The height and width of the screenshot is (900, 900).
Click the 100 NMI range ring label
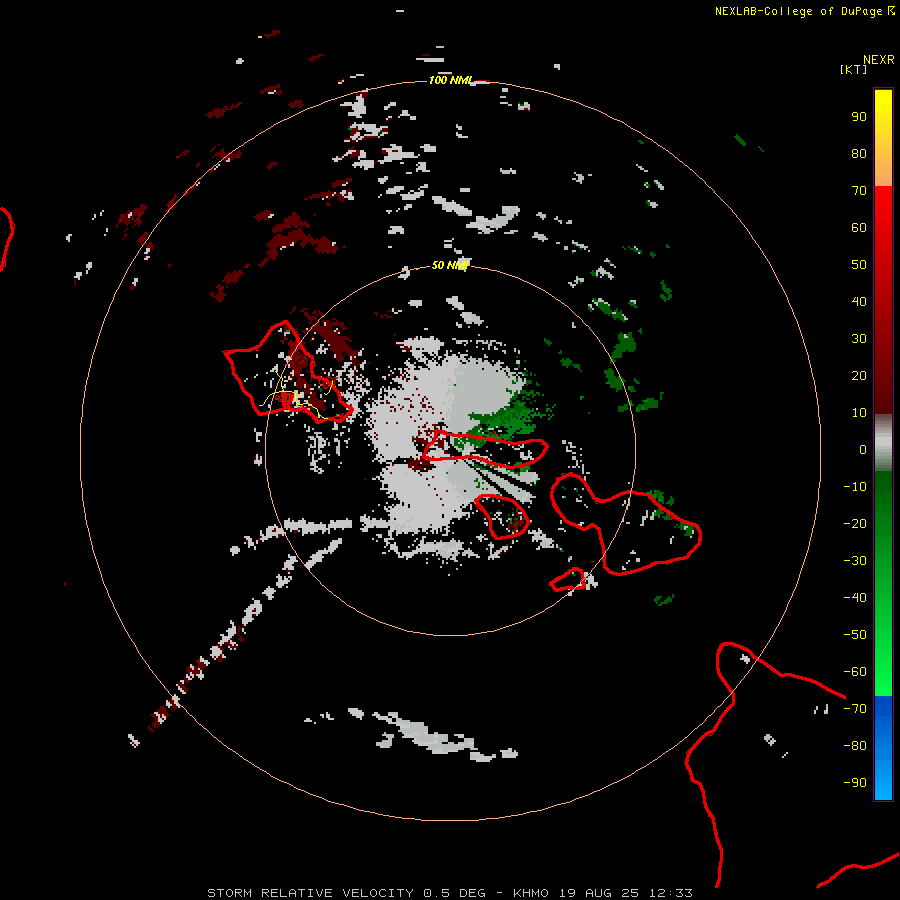(x=451, y=80)
